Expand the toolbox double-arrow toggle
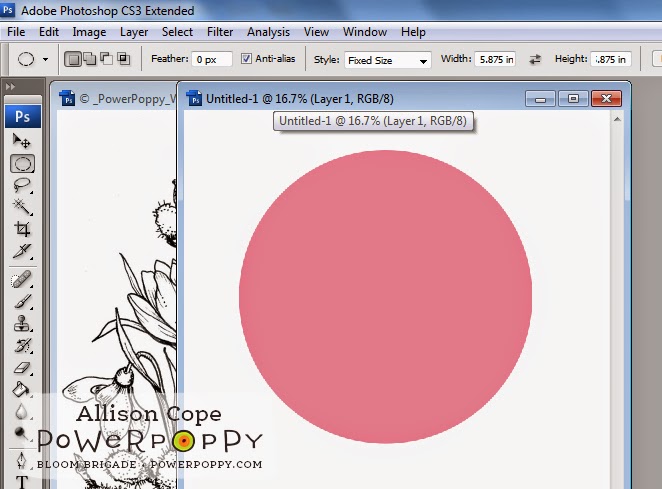The image size is (662, 489). 10,87
